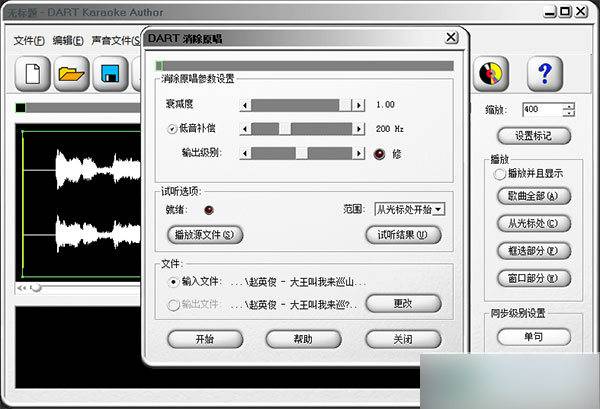The image size is (600, 409).
Task: Select the 输入文件 radio button
Action: [x=174, y=282]
